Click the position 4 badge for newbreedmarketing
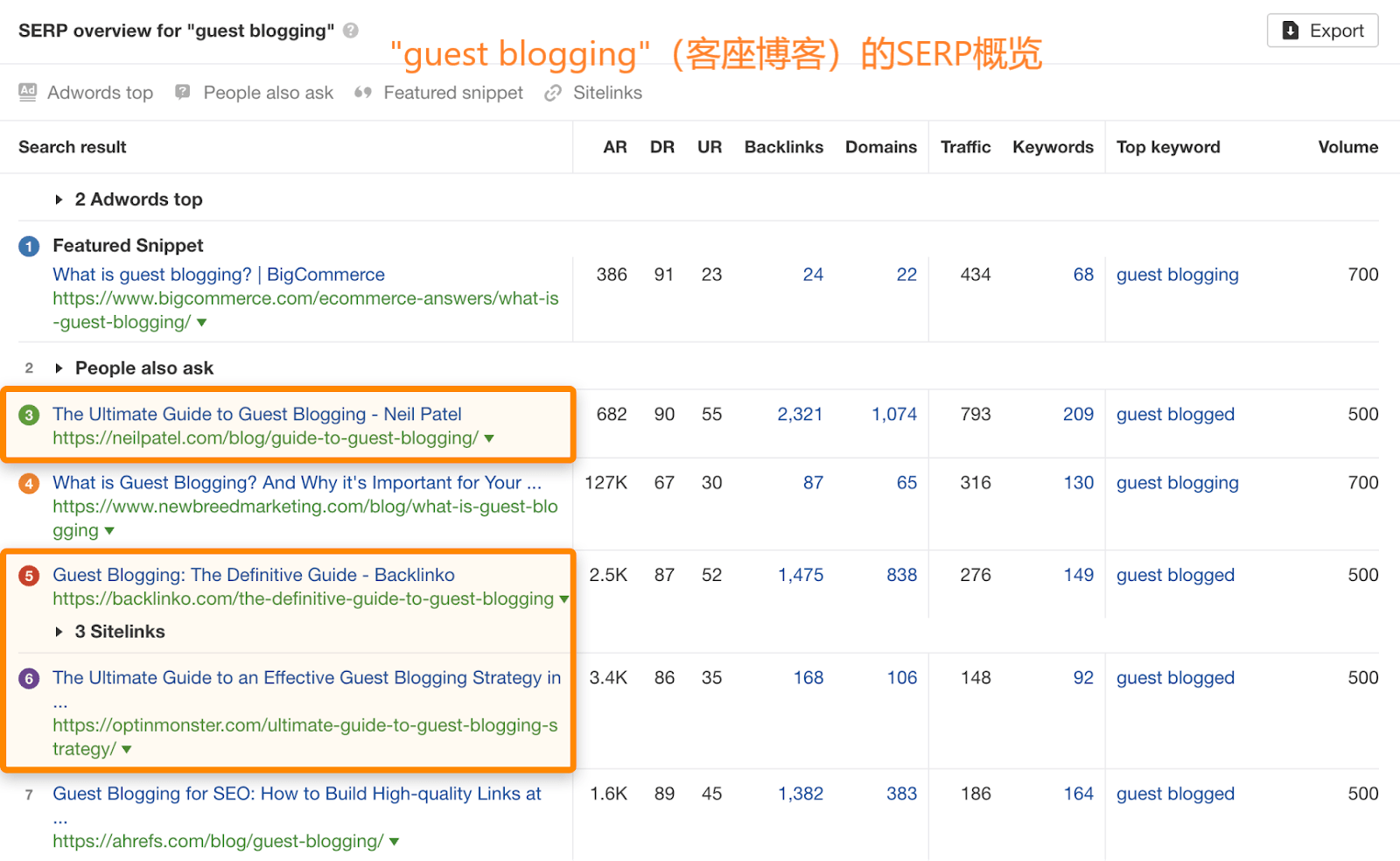Image resolution: width=1400 pixels, height=861 pixels. [29, 484]
